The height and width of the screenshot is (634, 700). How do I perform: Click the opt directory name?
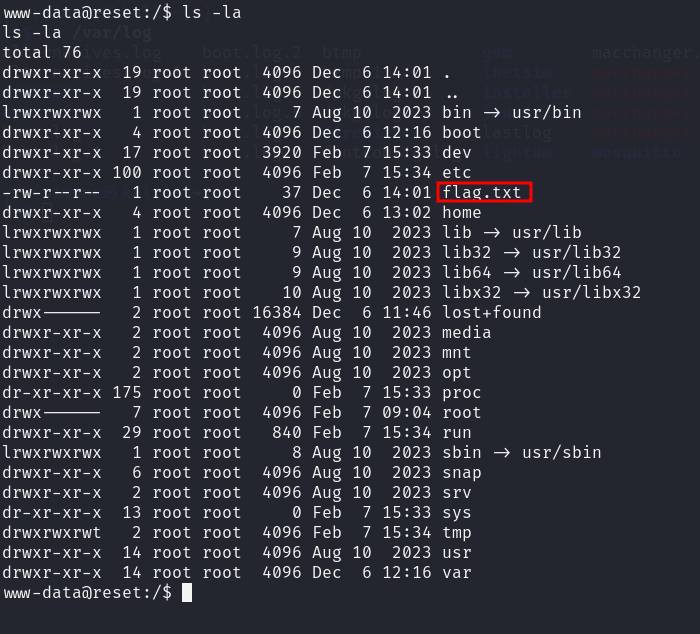tap(456, 372)
